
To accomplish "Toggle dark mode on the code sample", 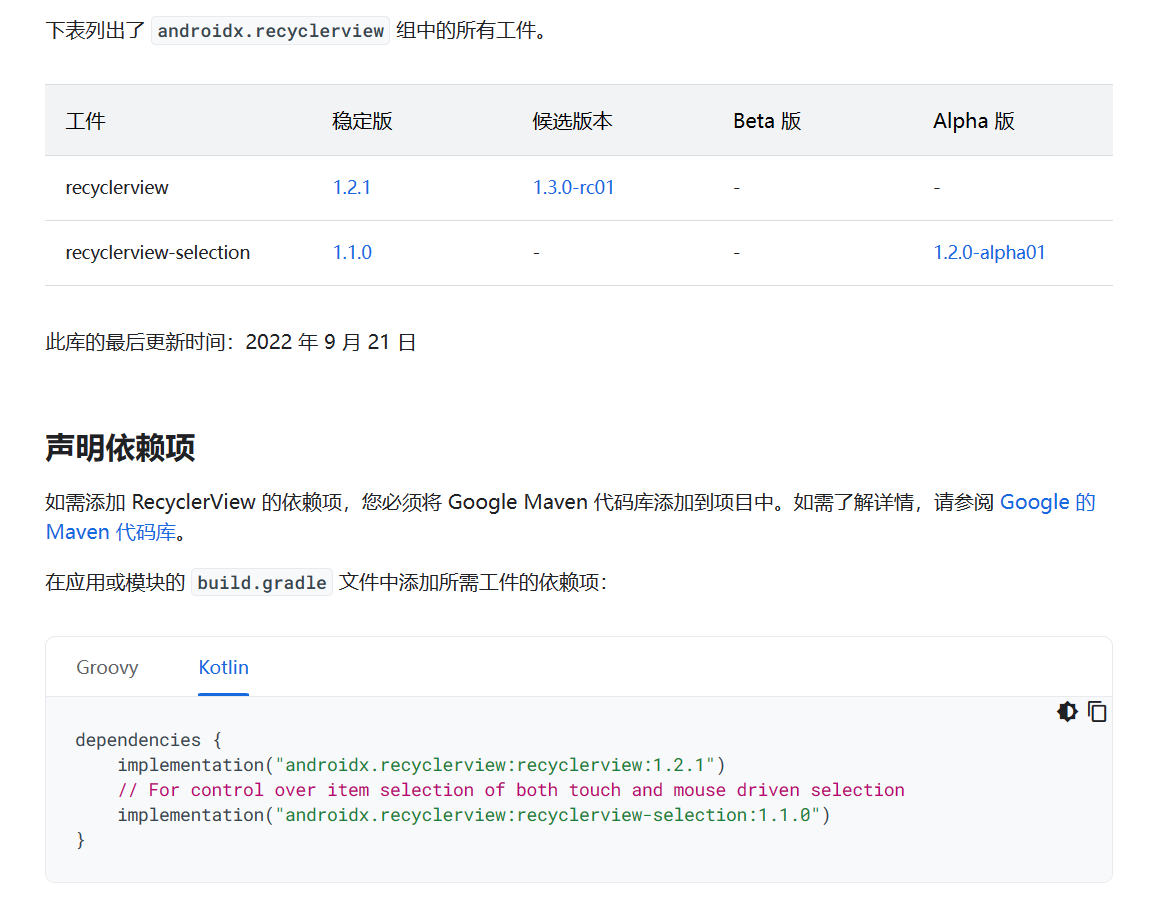I will (x=1067, y=712).
